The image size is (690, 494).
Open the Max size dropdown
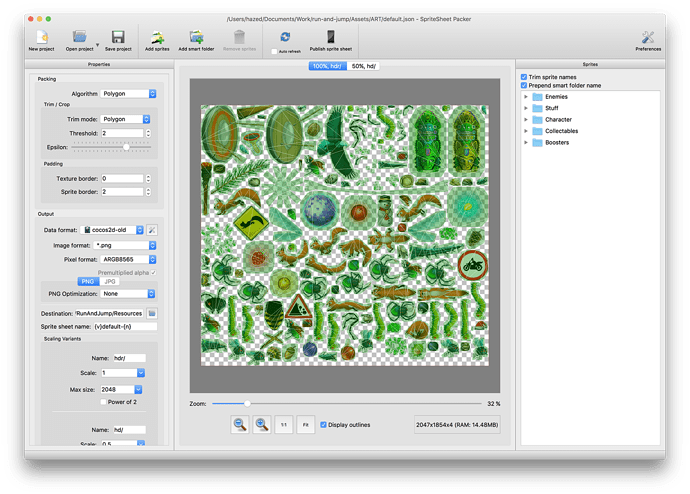pos(121,390)
